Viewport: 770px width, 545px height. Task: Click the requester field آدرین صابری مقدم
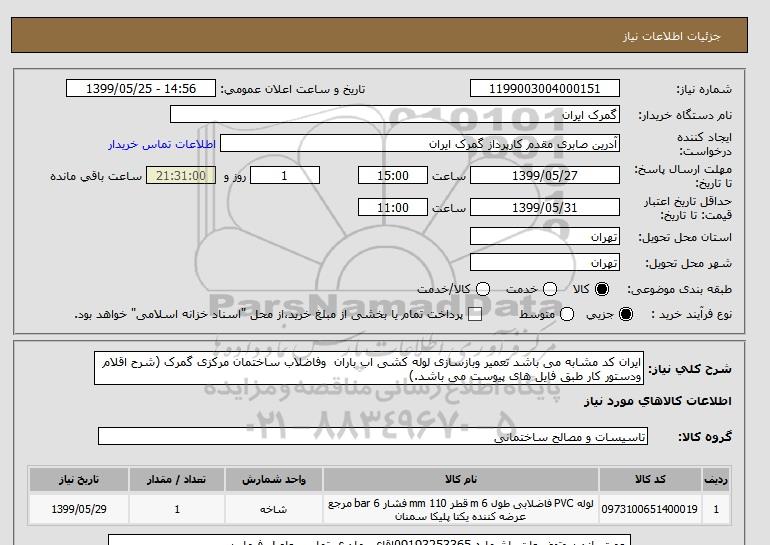pos(420,144)
